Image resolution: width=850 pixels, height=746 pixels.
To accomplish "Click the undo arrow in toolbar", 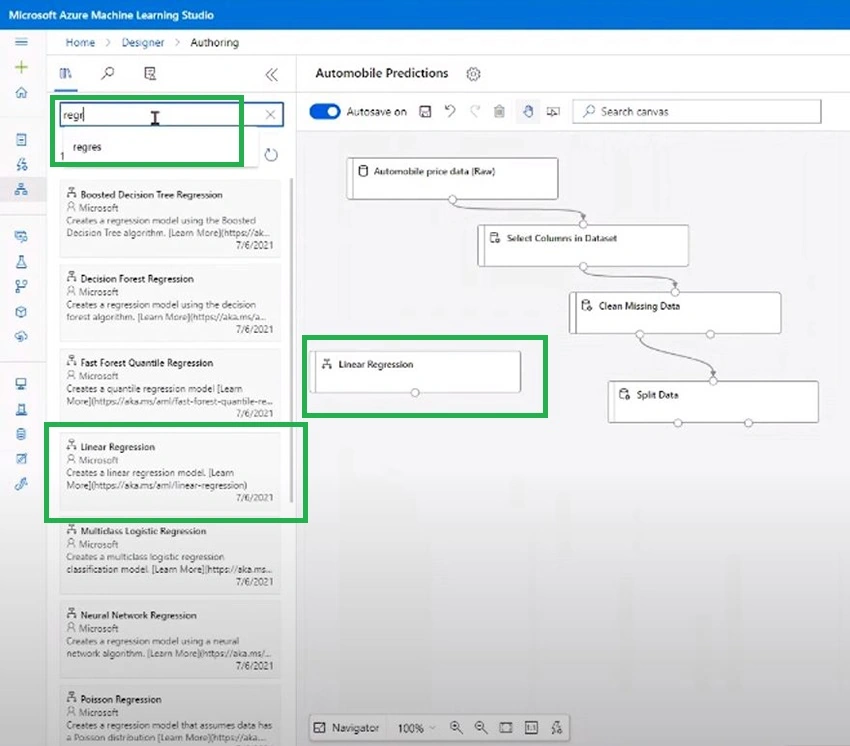I will (x=450, y=111).
